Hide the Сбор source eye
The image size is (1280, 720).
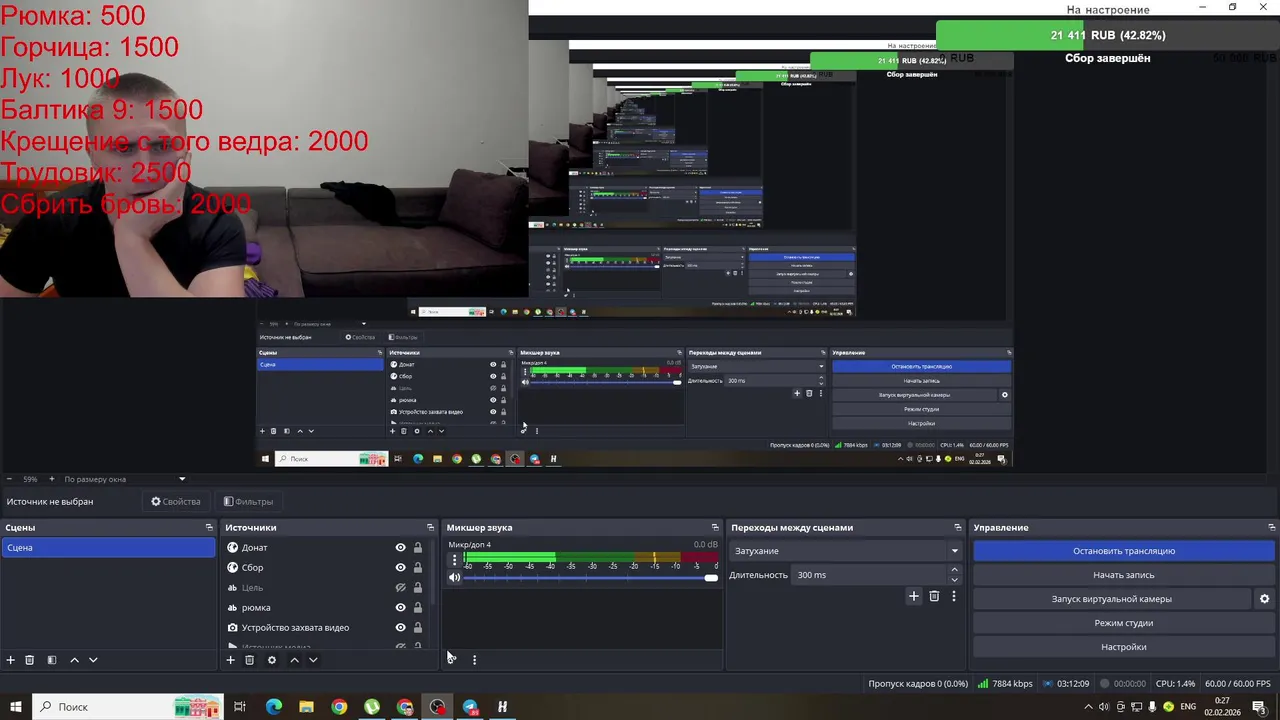401,568
